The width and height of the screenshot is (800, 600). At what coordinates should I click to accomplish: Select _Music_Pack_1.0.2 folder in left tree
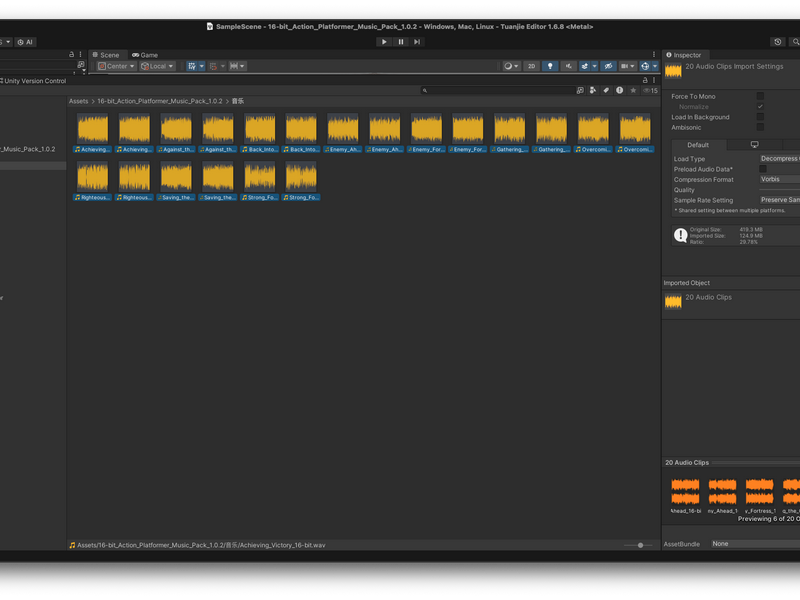[29, 149]
